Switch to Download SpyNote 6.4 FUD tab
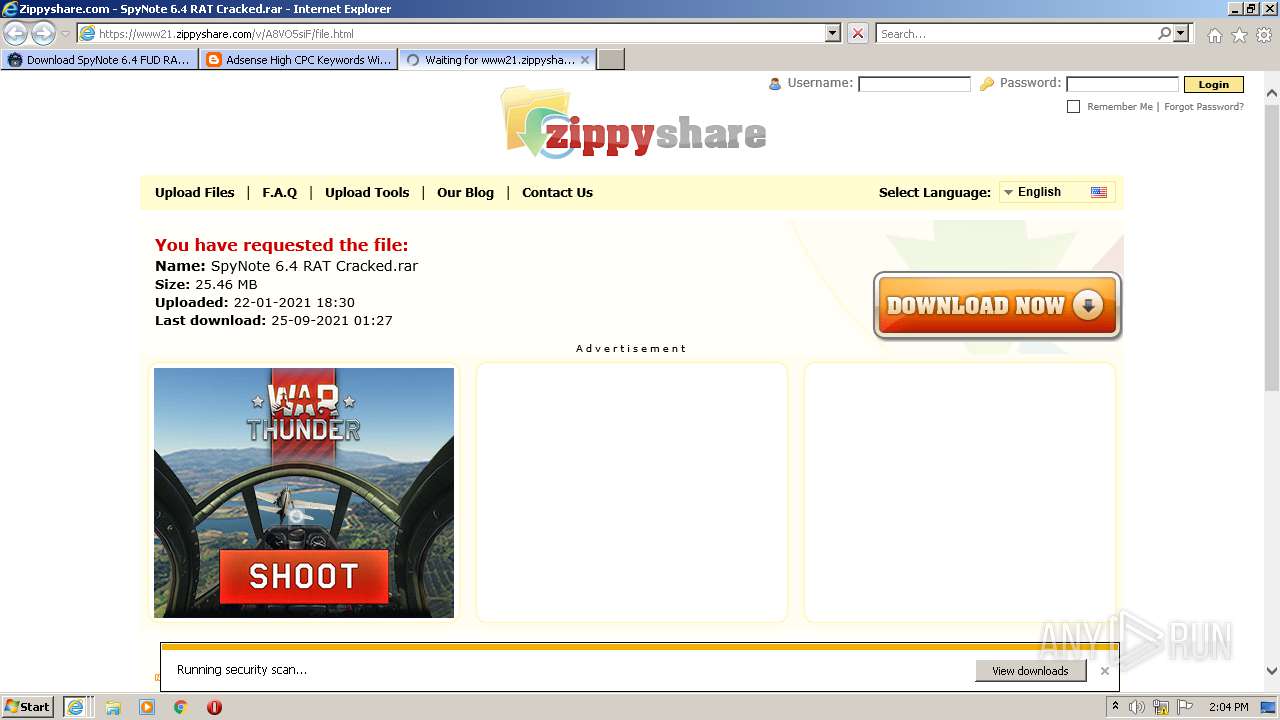This screenshot has height=720, width=1280. pyautogui.click(x=99, y=60)
